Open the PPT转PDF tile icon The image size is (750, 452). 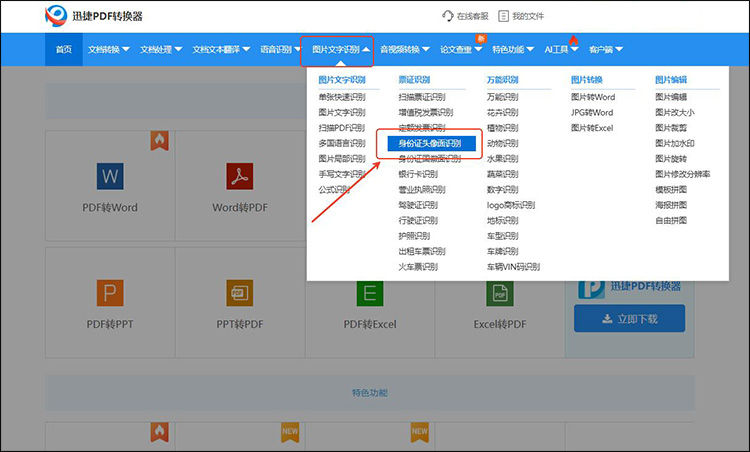point(239,292)
